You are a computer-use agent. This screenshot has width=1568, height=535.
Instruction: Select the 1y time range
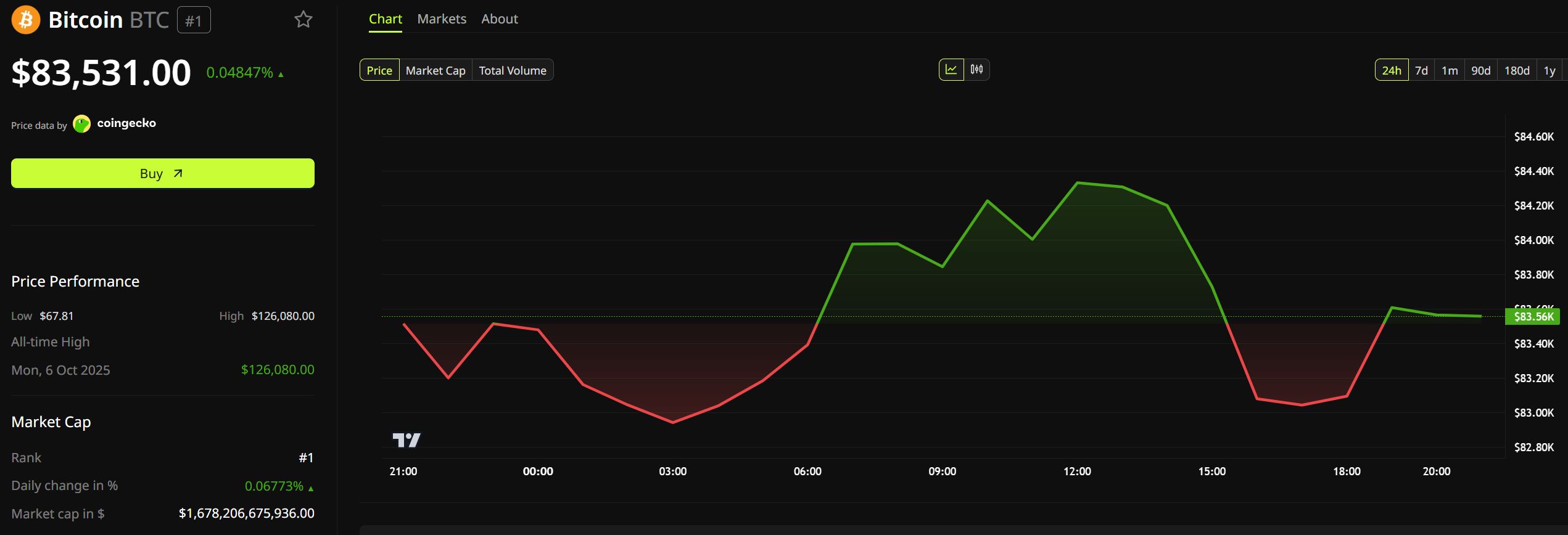coord(1549,70)
